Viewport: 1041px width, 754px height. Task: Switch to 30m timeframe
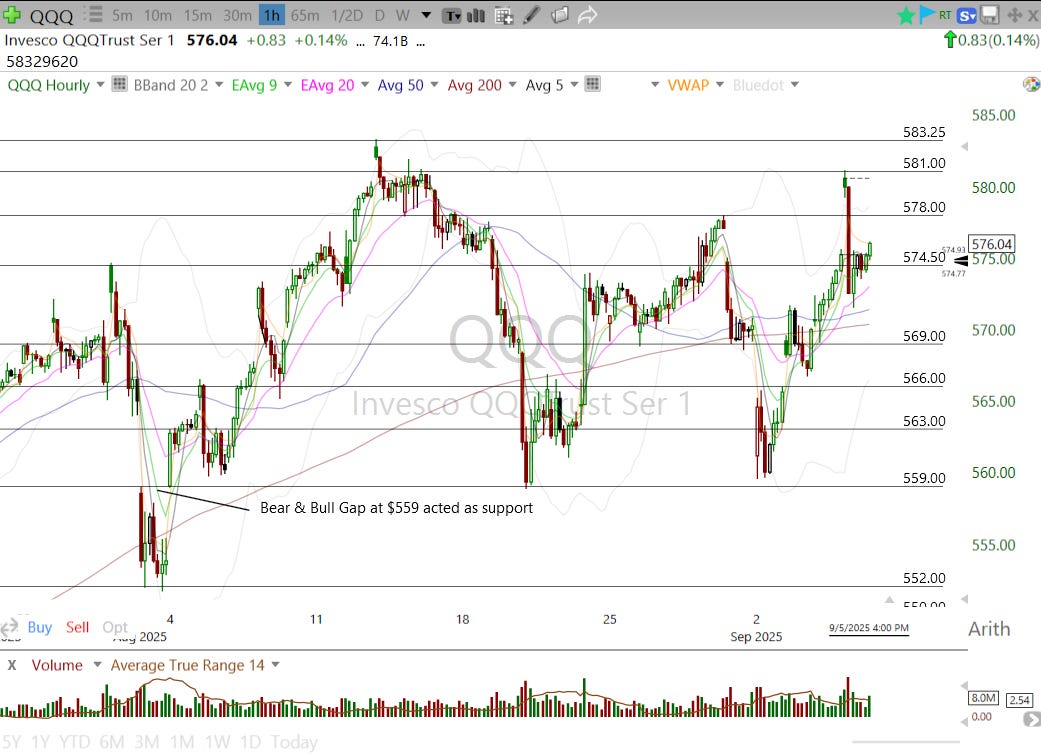(237, 15)
